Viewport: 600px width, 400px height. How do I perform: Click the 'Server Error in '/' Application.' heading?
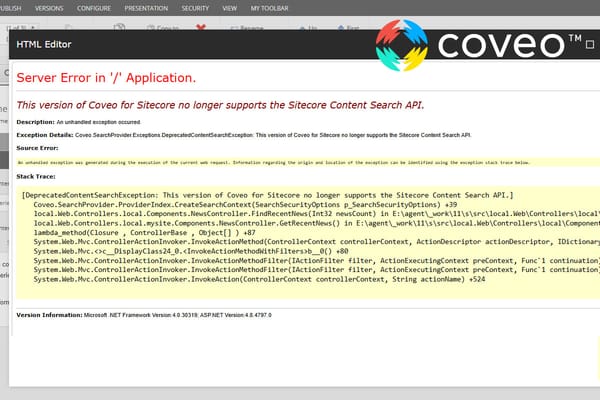tap(106, 78)
